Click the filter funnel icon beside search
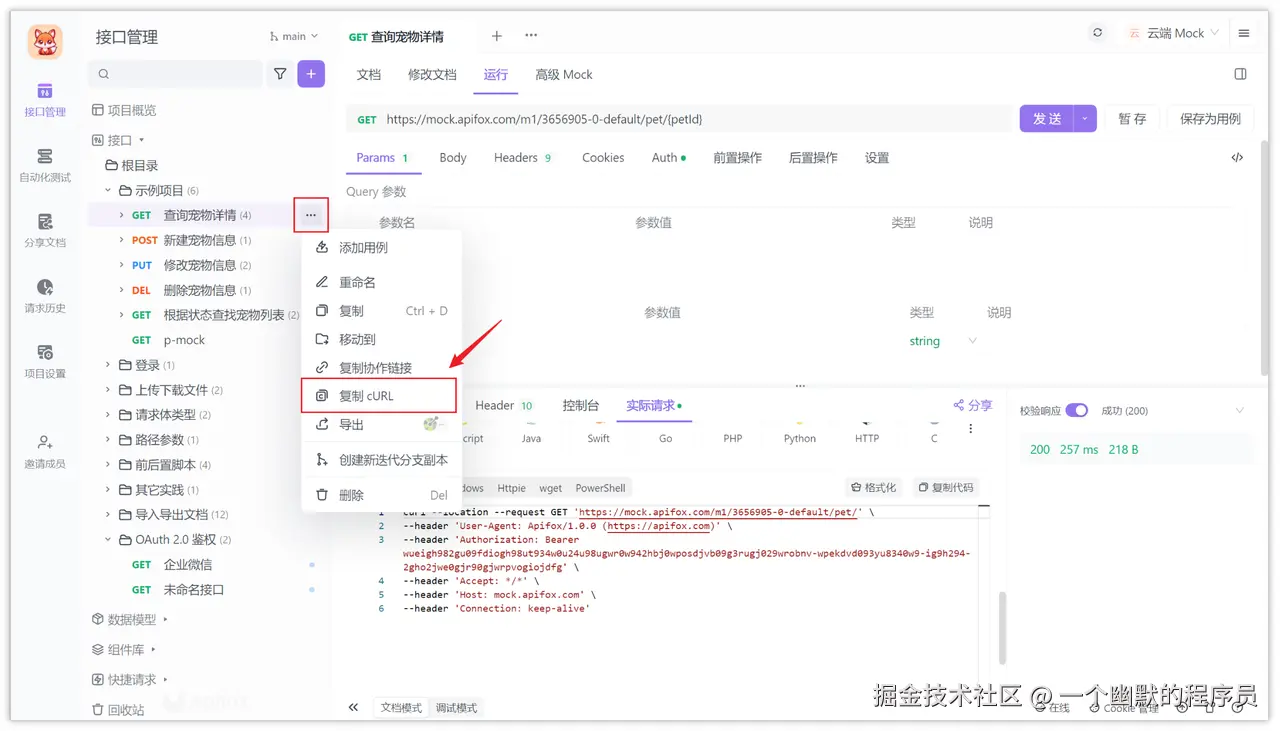This screenshot has height=731, width=1280. [280, 74]
